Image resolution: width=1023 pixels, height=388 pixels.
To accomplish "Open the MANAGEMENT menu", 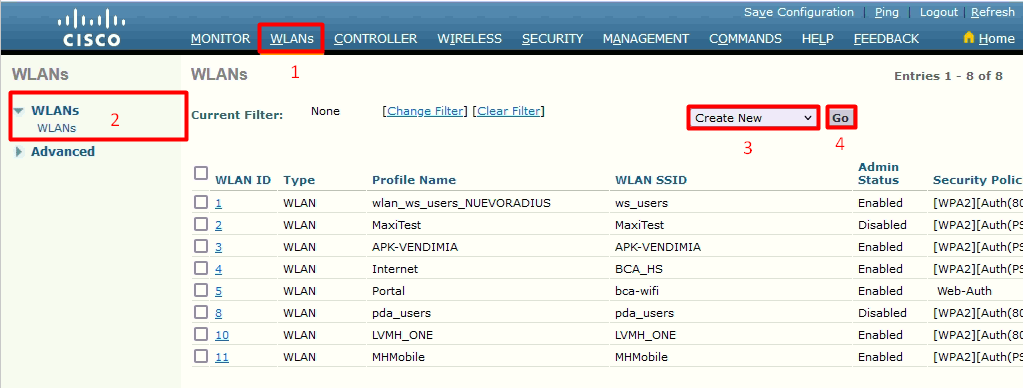I will click(x=646, y=38).
